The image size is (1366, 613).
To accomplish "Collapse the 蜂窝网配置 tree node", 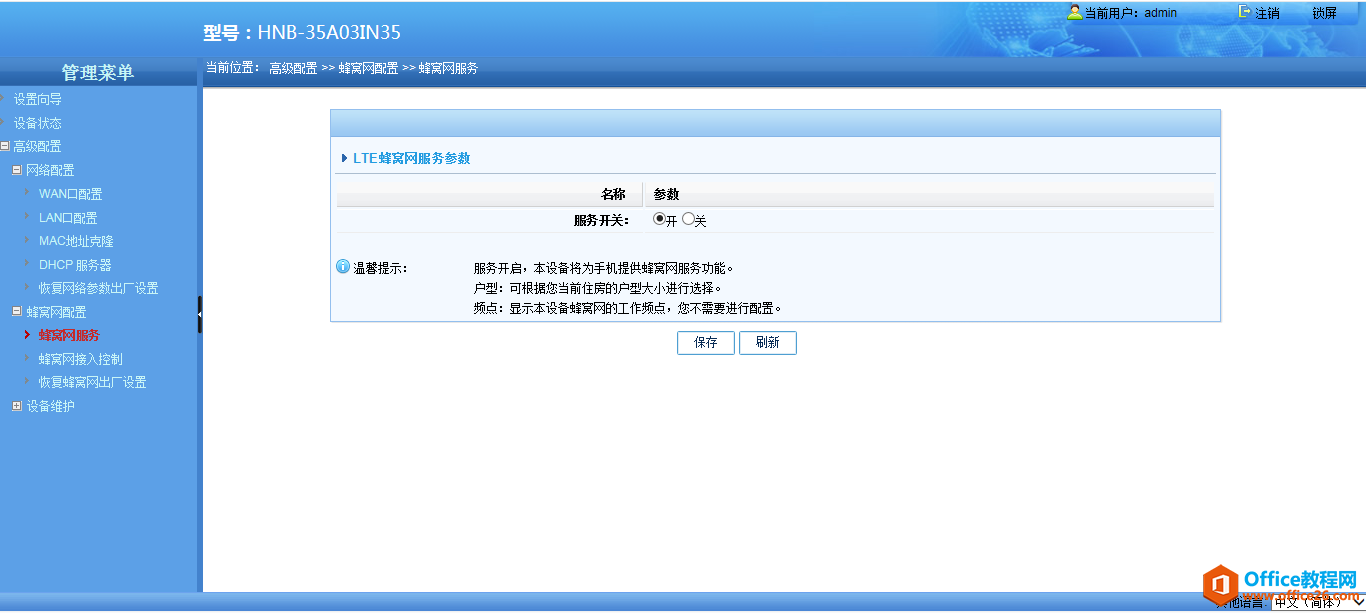I will [17, 312].
